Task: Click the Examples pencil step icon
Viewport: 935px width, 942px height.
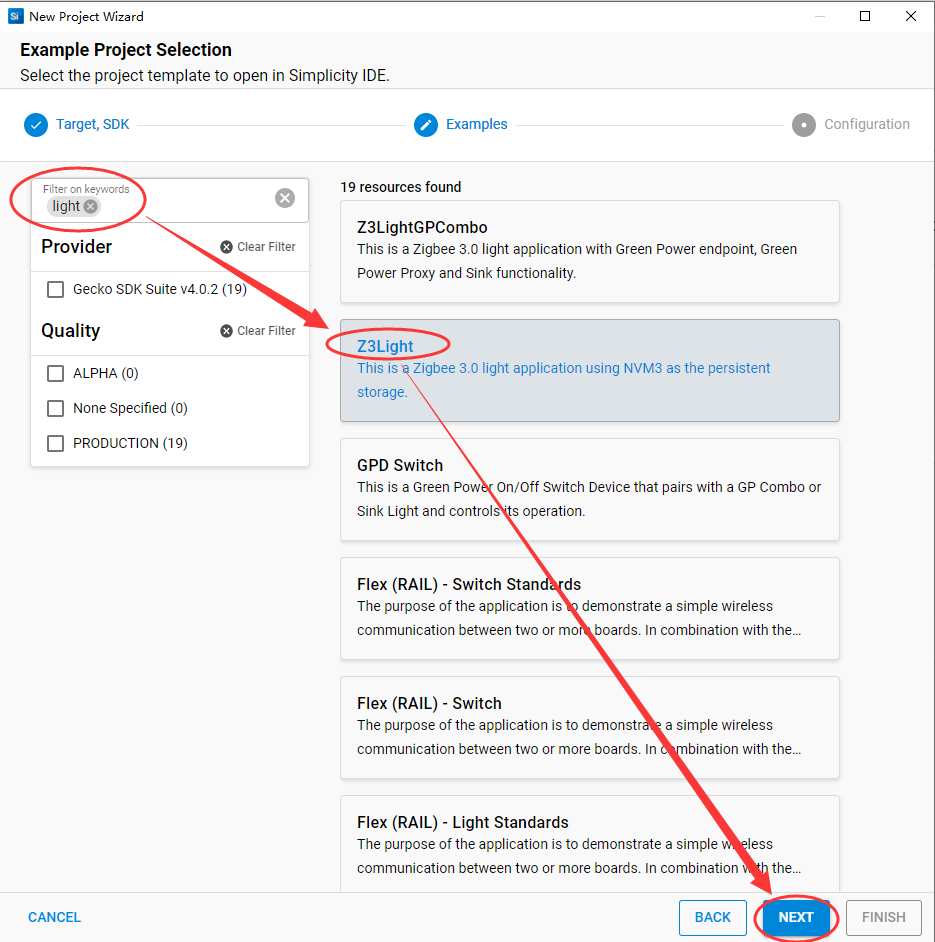Action: [x=425, y=125]
